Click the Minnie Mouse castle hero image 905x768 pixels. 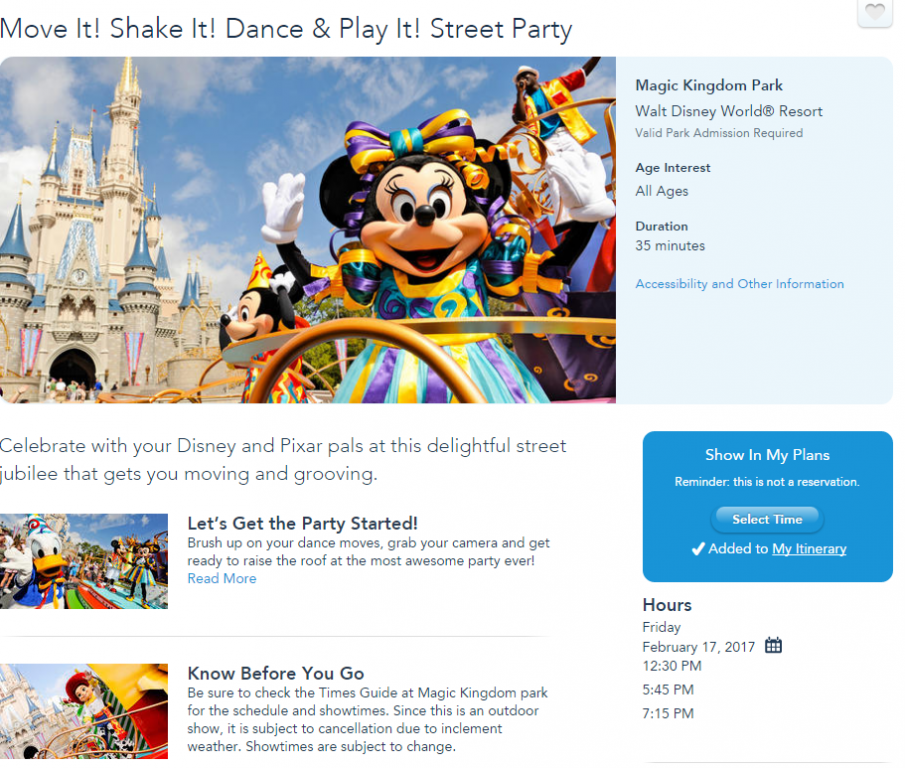click(308, 230)
